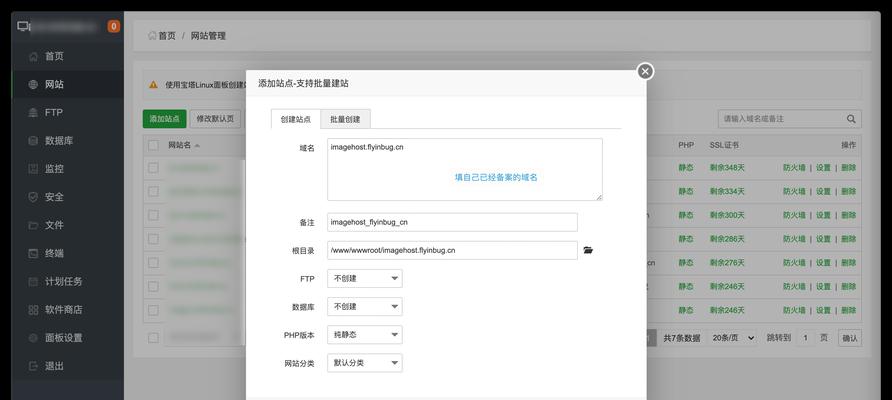
Task: Click the orange notification badge showing 0
Action: [114, 26]
